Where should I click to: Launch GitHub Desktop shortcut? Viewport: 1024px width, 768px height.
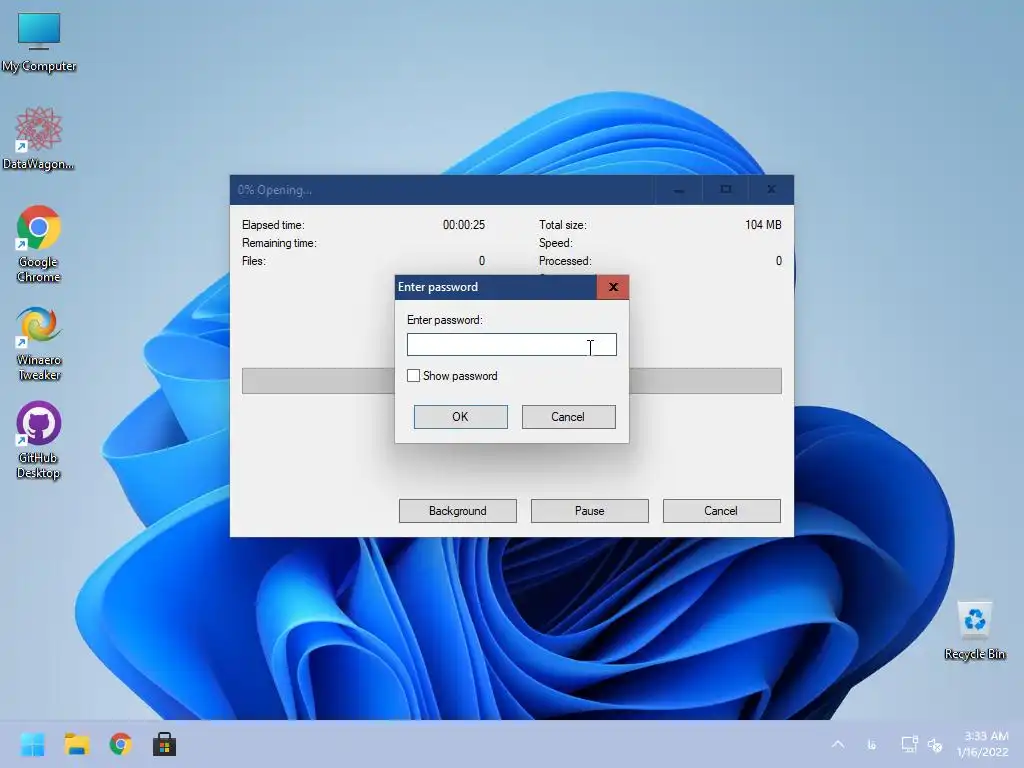(x=39, y=440)
